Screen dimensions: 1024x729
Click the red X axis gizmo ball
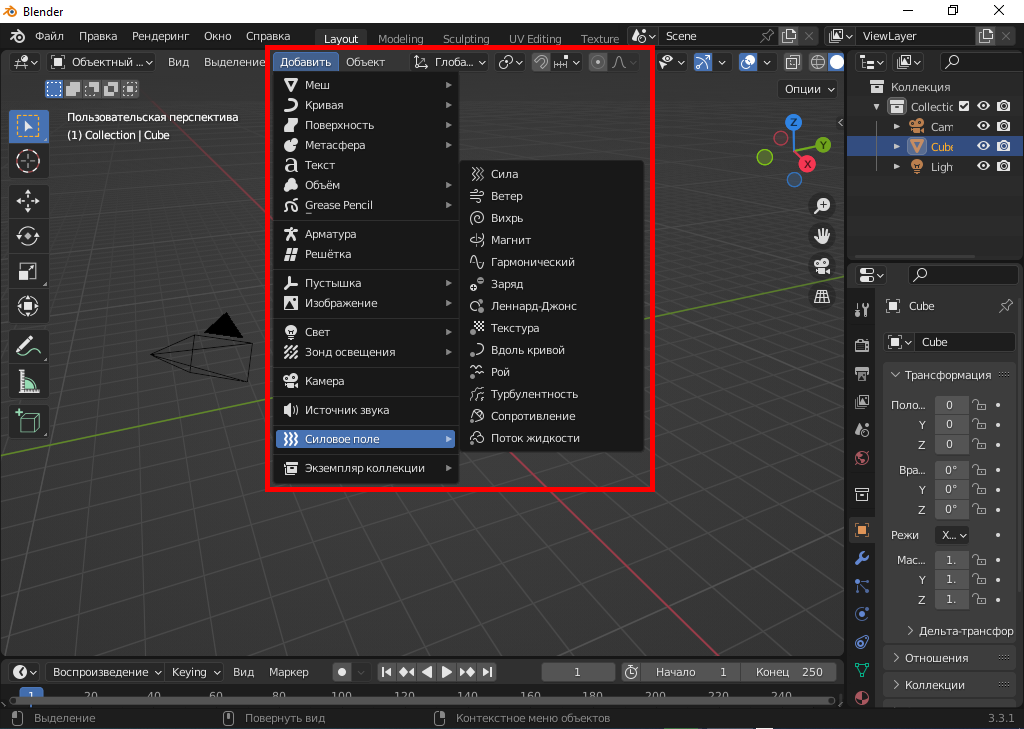click(808, 163)
